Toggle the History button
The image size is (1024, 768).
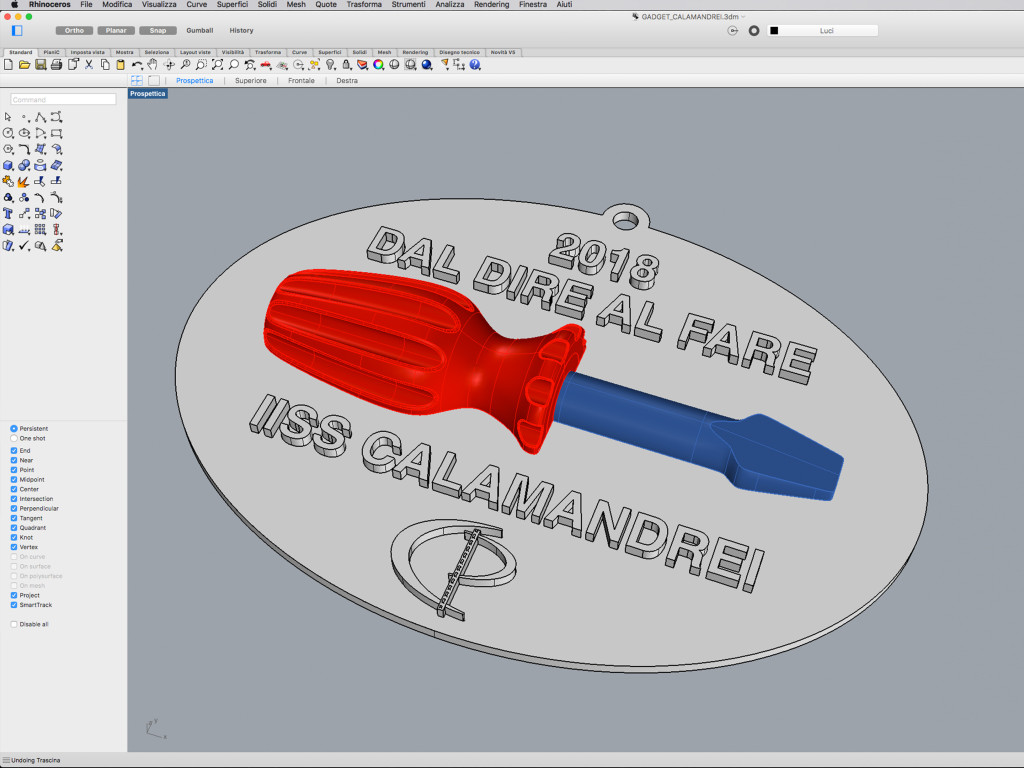click(x=242, y=31)
